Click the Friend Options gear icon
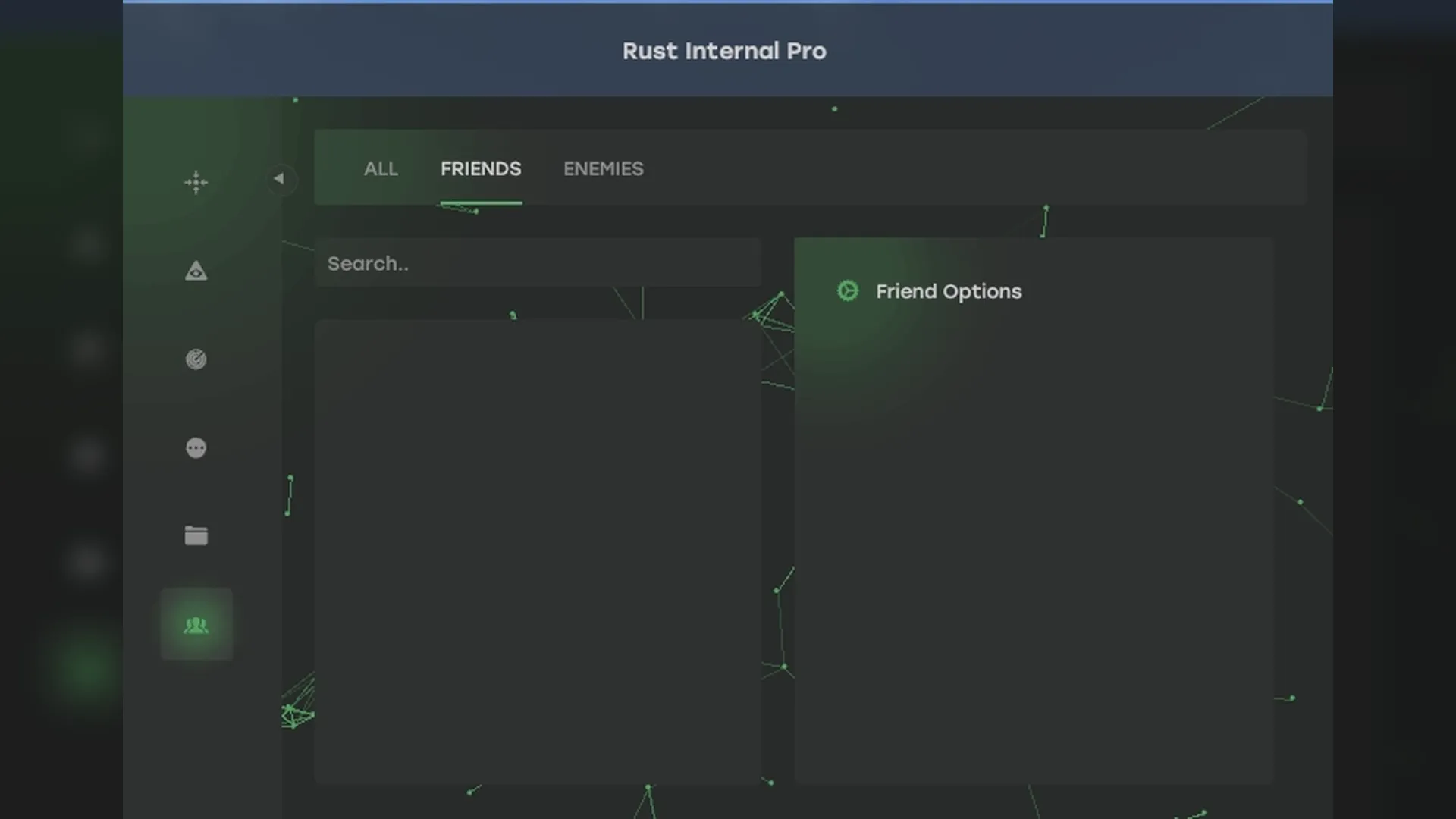The height and width of the screenshot is (819, 1456). (848, 291)
